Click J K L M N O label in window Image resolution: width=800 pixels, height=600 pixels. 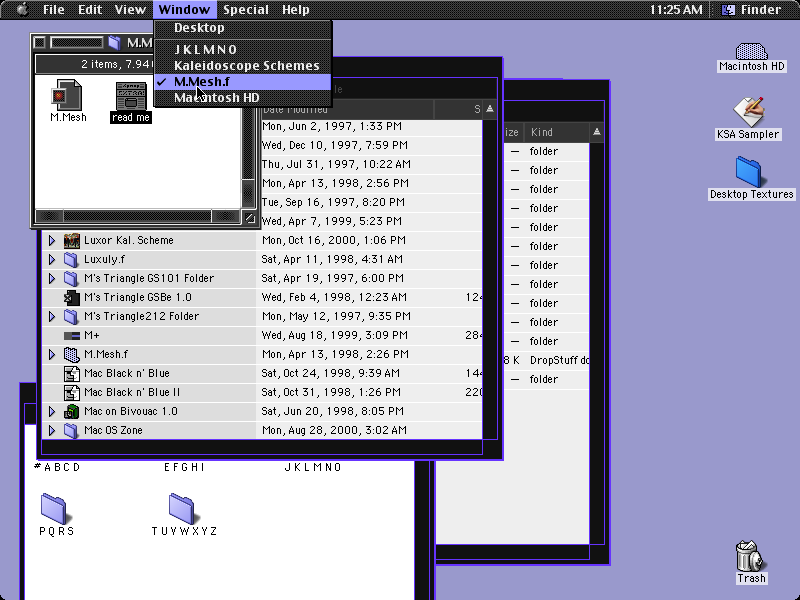[313, 467]
